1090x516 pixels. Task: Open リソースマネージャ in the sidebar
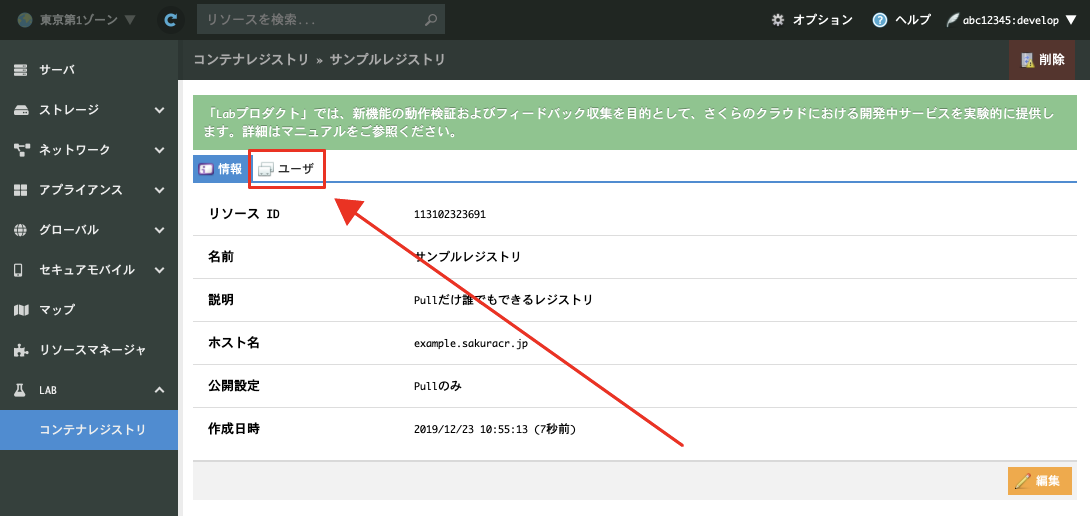[x=89, y=350]
